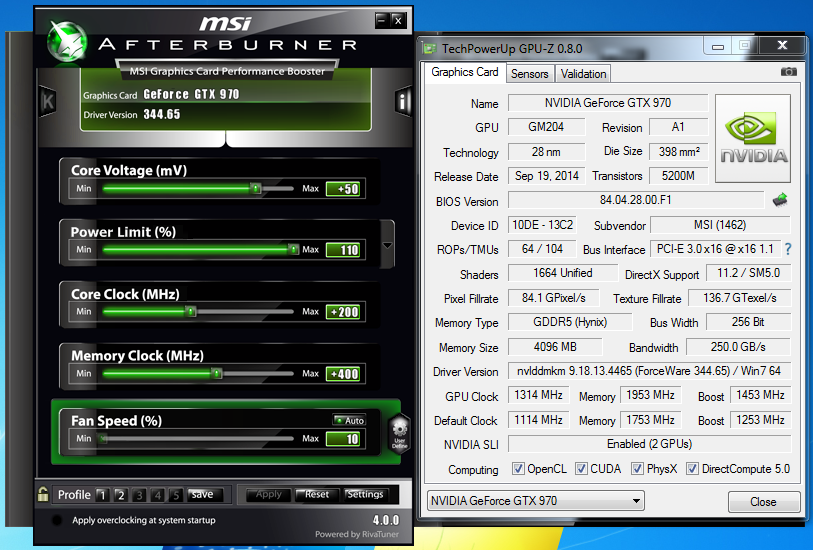Click the Power Limit 110 value box
The height and width of the screenshot is (550, 813).
[345, 250]
